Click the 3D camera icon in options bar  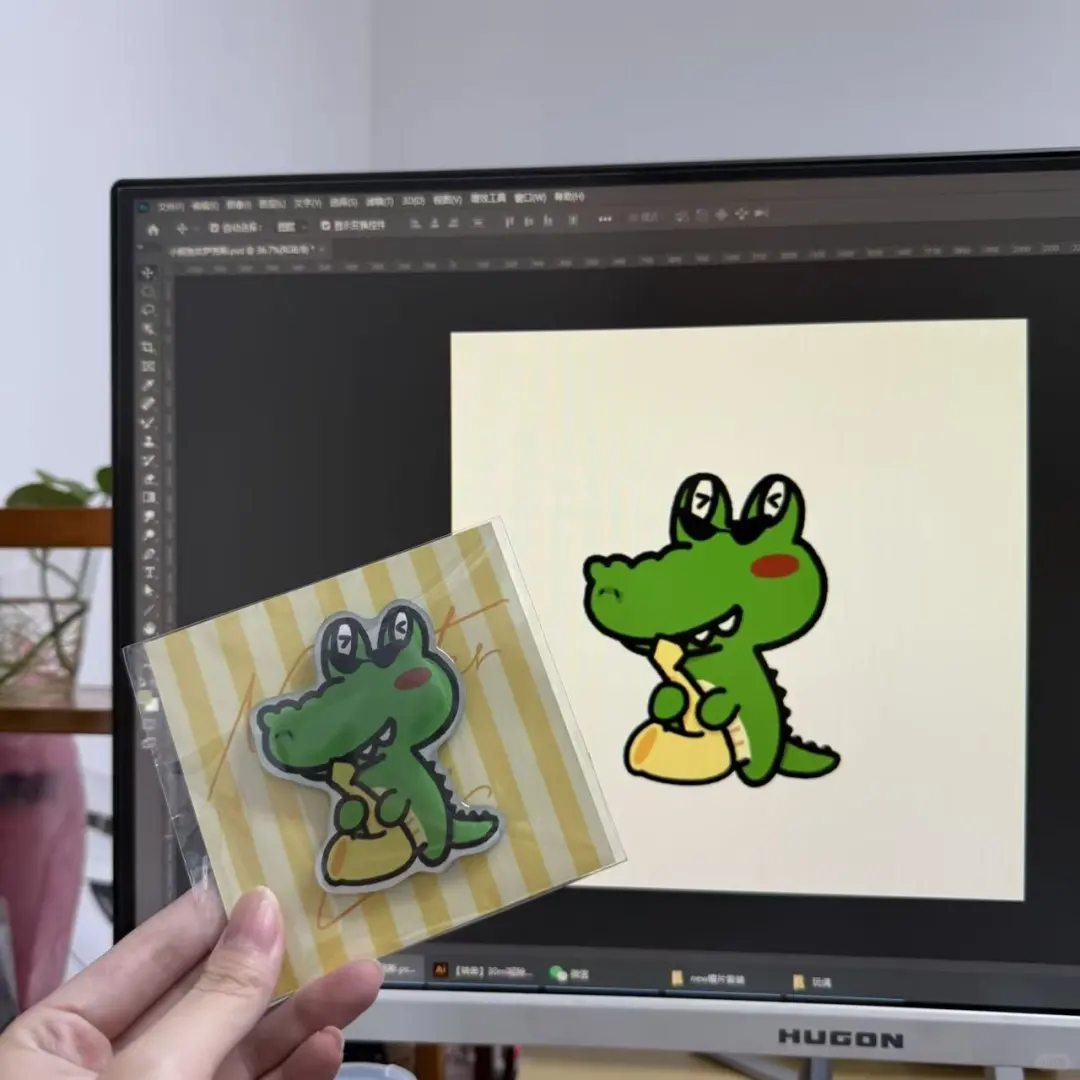pos(760,214)
